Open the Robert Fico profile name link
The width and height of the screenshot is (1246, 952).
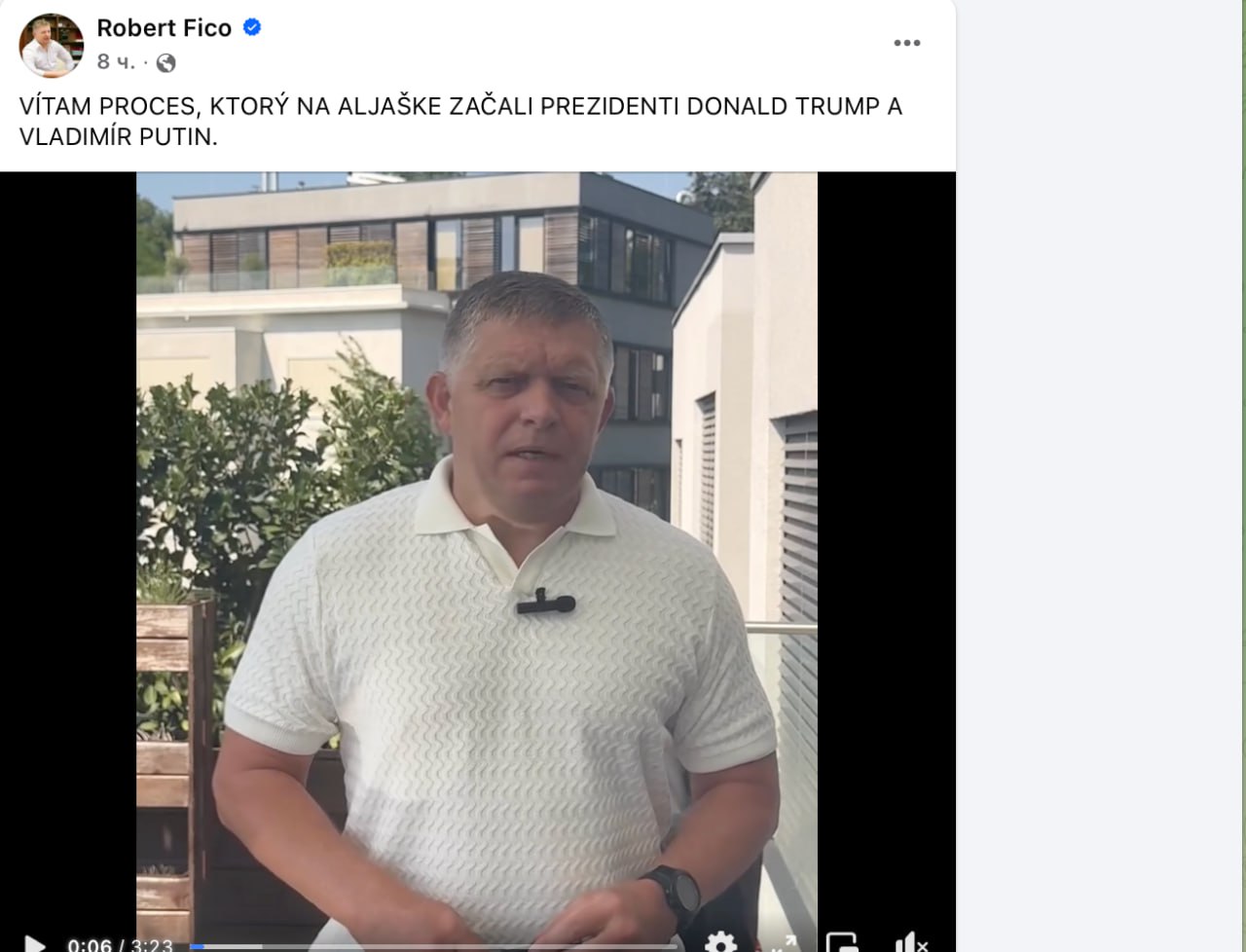tap(165, 27)
